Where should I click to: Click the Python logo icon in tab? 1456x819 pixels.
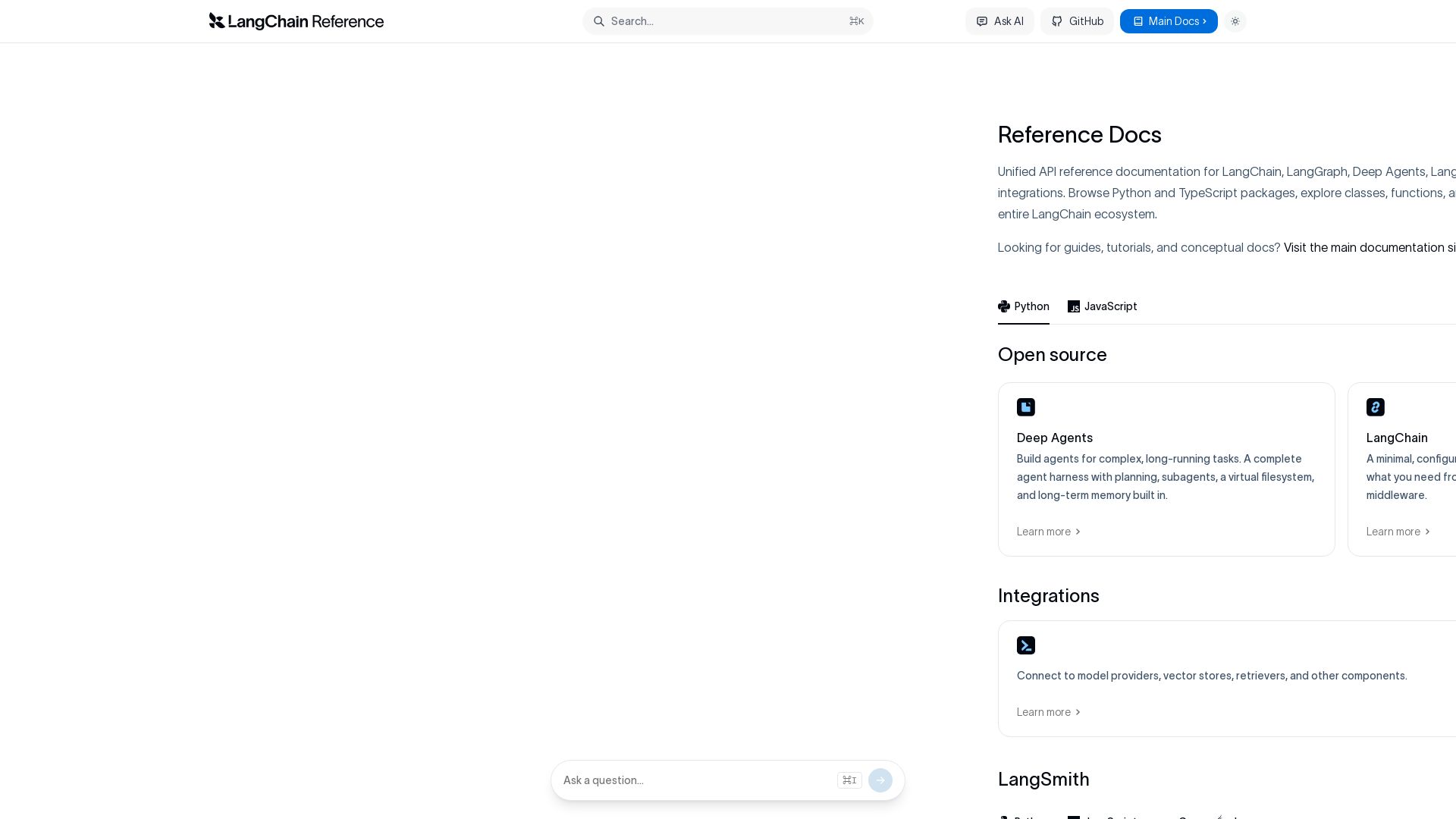(1004, 306)
